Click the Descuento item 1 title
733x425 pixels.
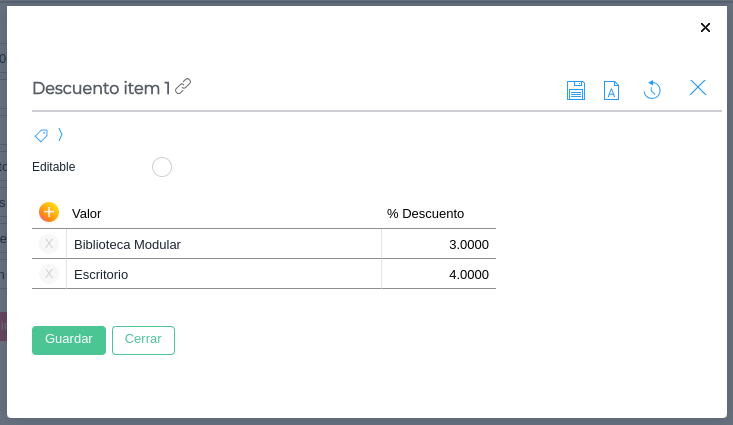(101, 88)
